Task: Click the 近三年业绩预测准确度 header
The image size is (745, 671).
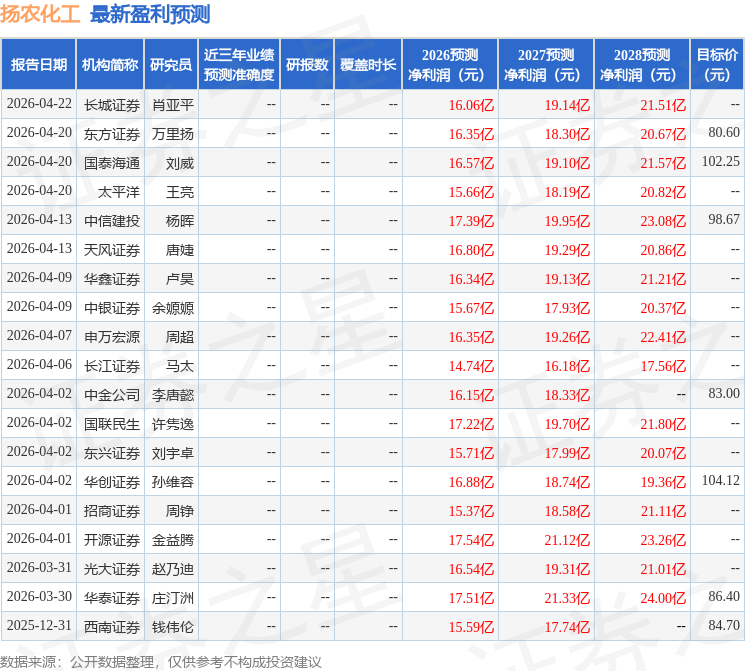Action: pos(239,65)
